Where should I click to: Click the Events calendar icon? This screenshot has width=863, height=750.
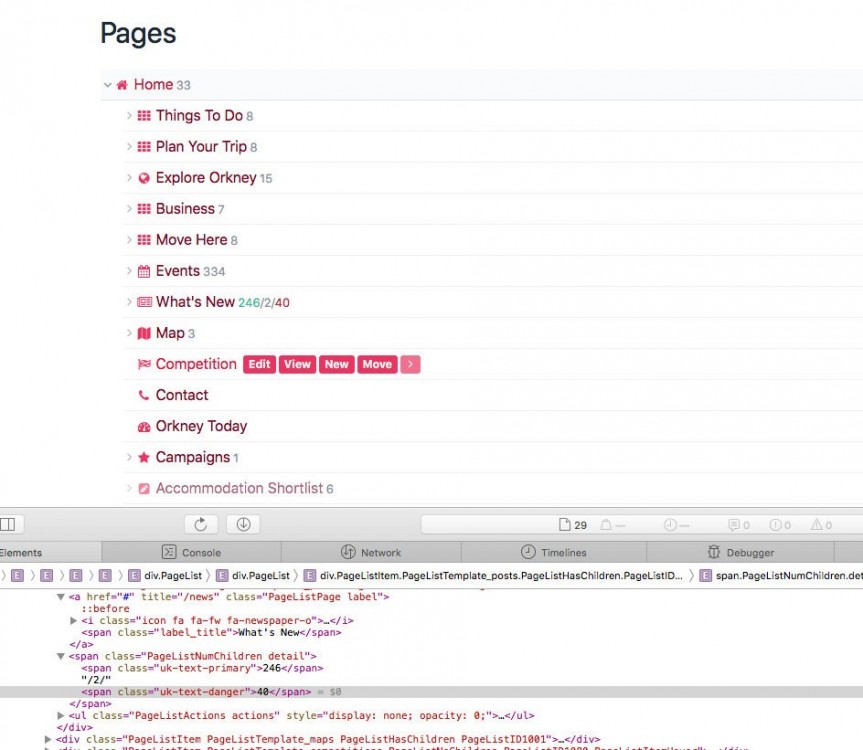tap(144, 271)
